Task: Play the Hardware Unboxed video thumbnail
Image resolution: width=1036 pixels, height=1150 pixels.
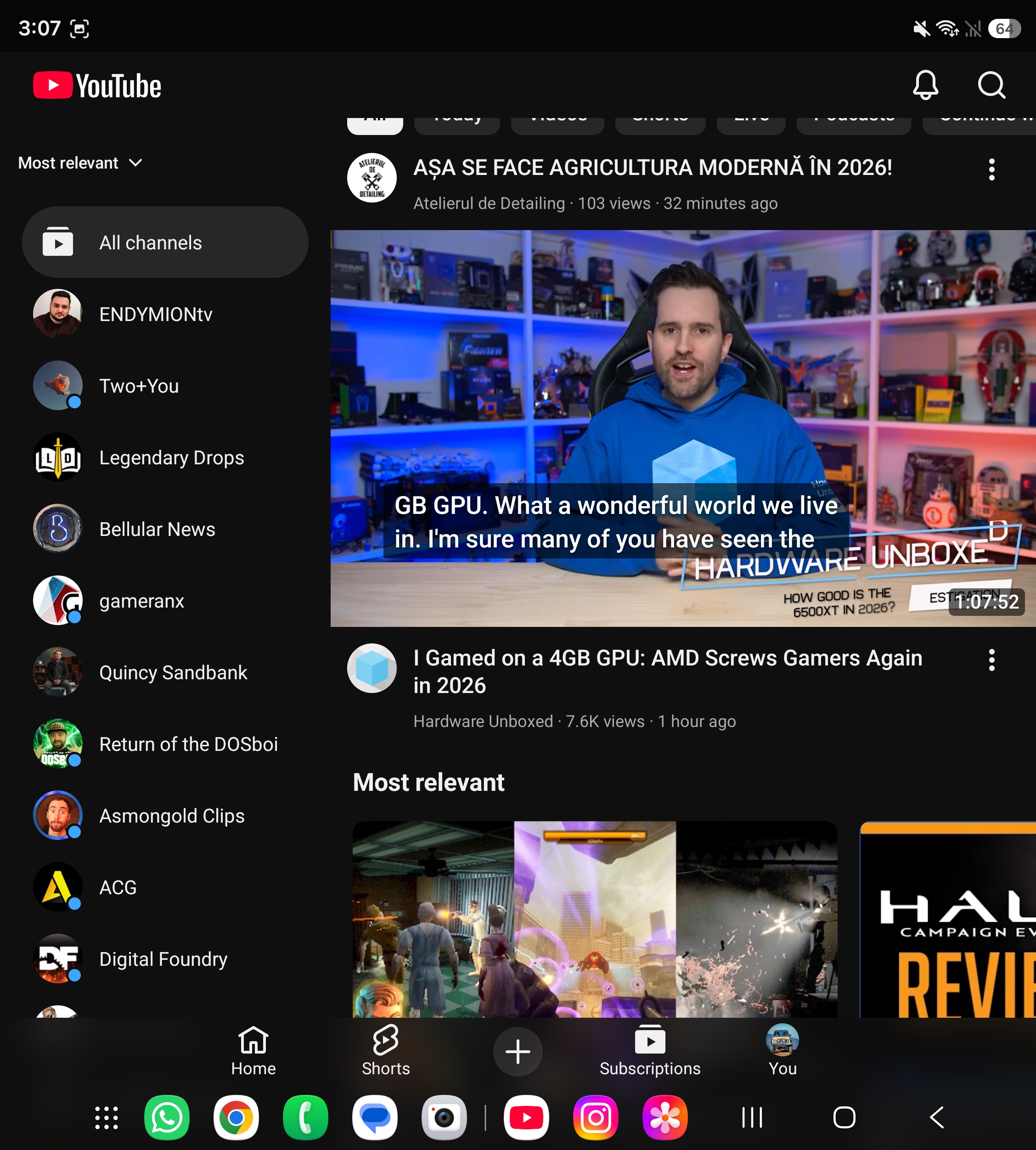Action: (x=683, y=428)
